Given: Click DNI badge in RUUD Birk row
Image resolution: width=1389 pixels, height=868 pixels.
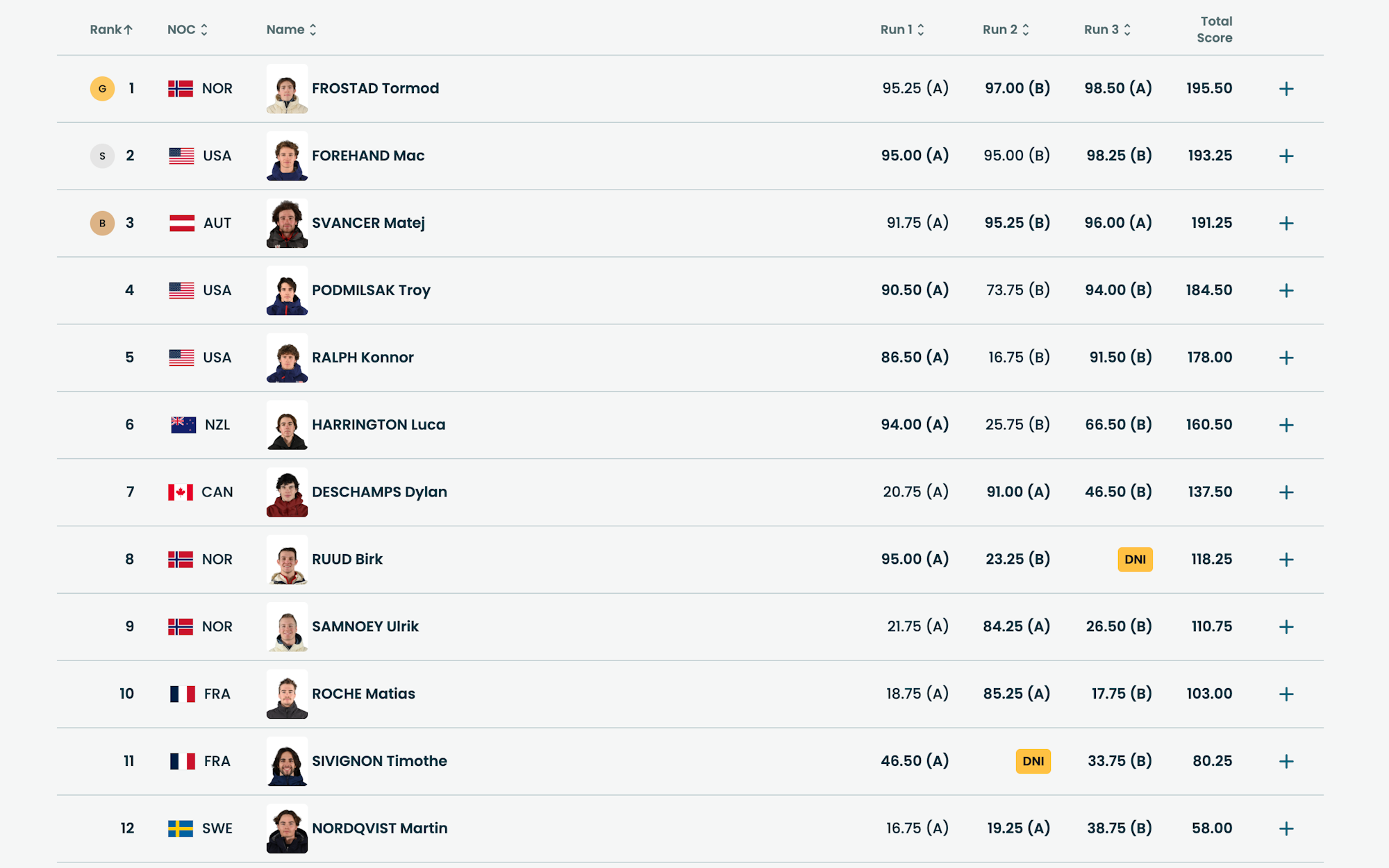Looking at the screenshot, I should [x=1135, y=560].
